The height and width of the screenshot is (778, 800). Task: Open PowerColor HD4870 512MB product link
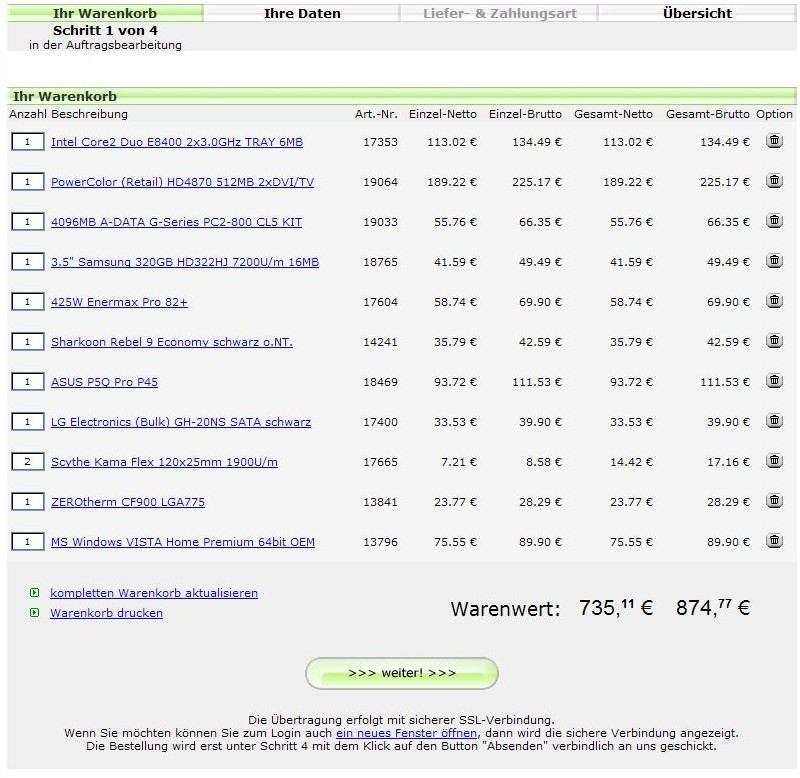(182, 182)
